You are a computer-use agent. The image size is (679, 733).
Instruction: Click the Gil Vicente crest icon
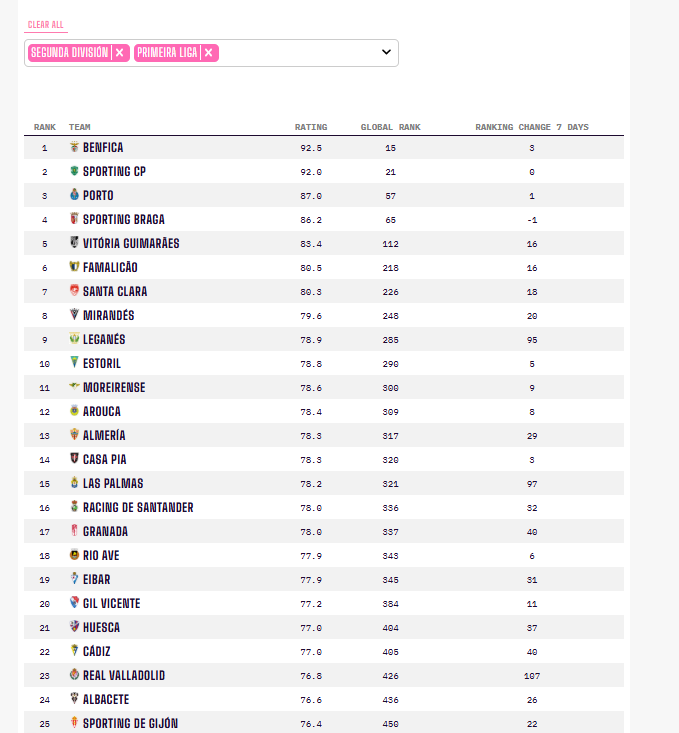tap(74, 603)
